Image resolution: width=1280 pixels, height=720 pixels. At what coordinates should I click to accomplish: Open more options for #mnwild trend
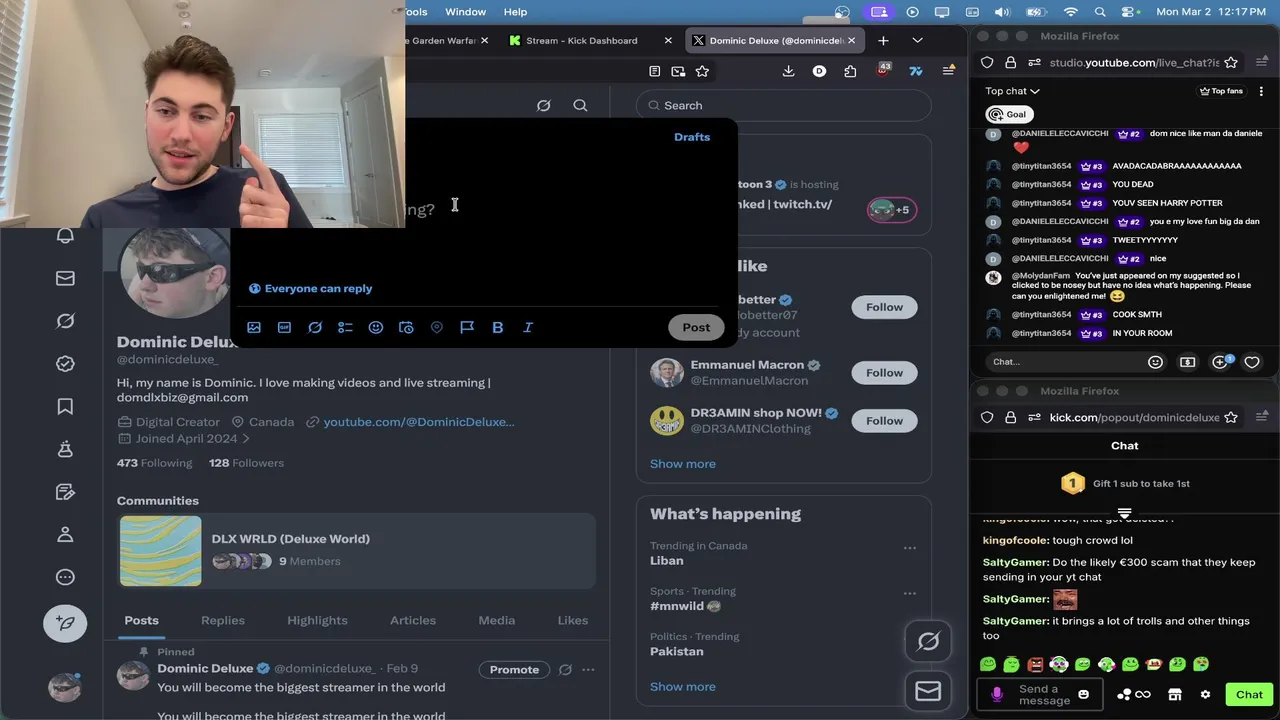pyautogui.click(x=910, y=593)
